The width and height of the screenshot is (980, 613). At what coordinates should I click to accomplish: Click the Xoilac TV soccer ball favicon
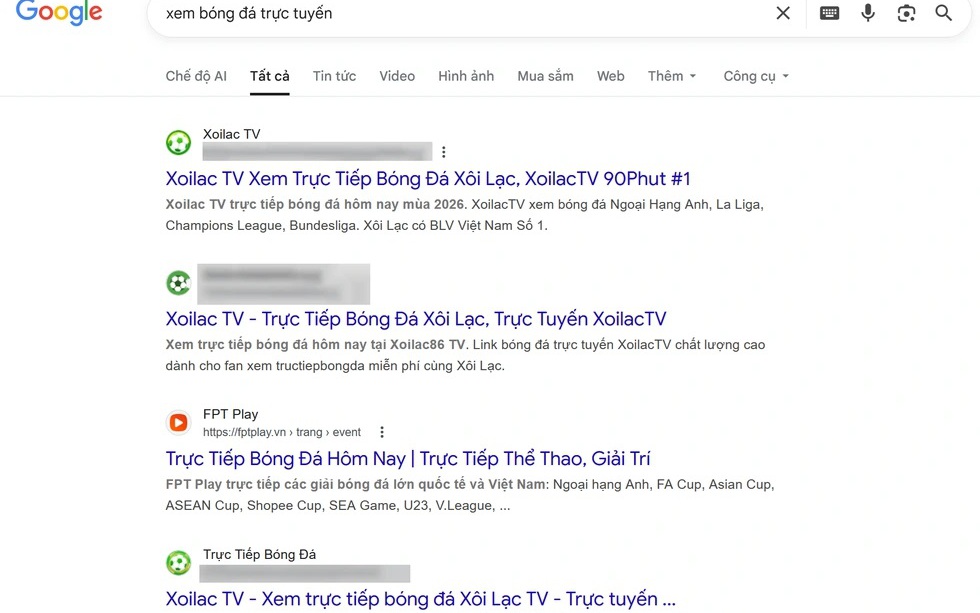[178, 142]
